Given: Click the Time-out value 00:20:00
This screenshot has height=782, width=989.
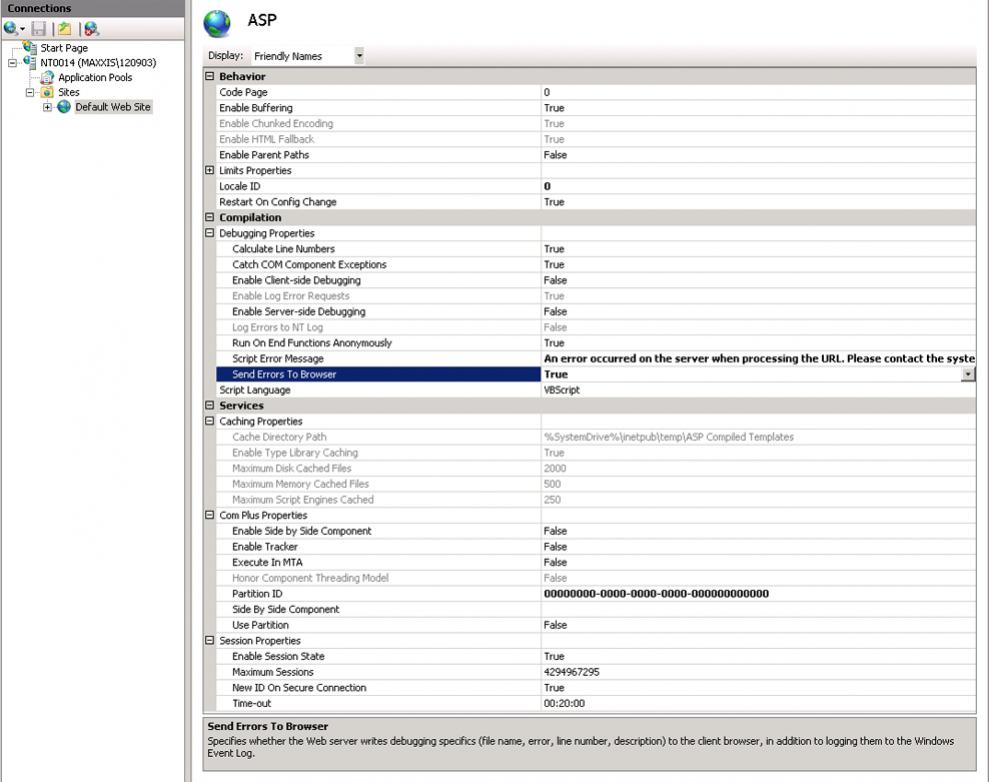Looking at the screenshot, I should click(564, 703).
